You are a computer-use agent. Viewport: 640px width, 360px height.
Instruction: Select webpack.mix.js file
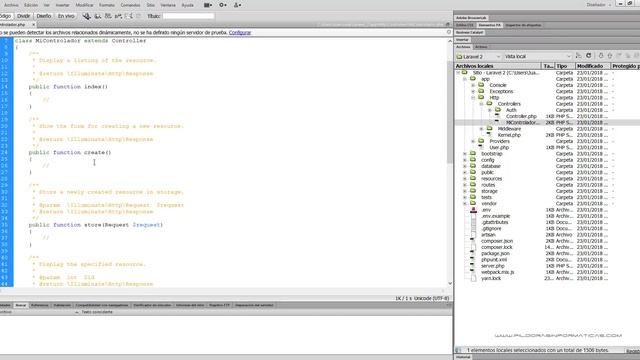(497, 272)
